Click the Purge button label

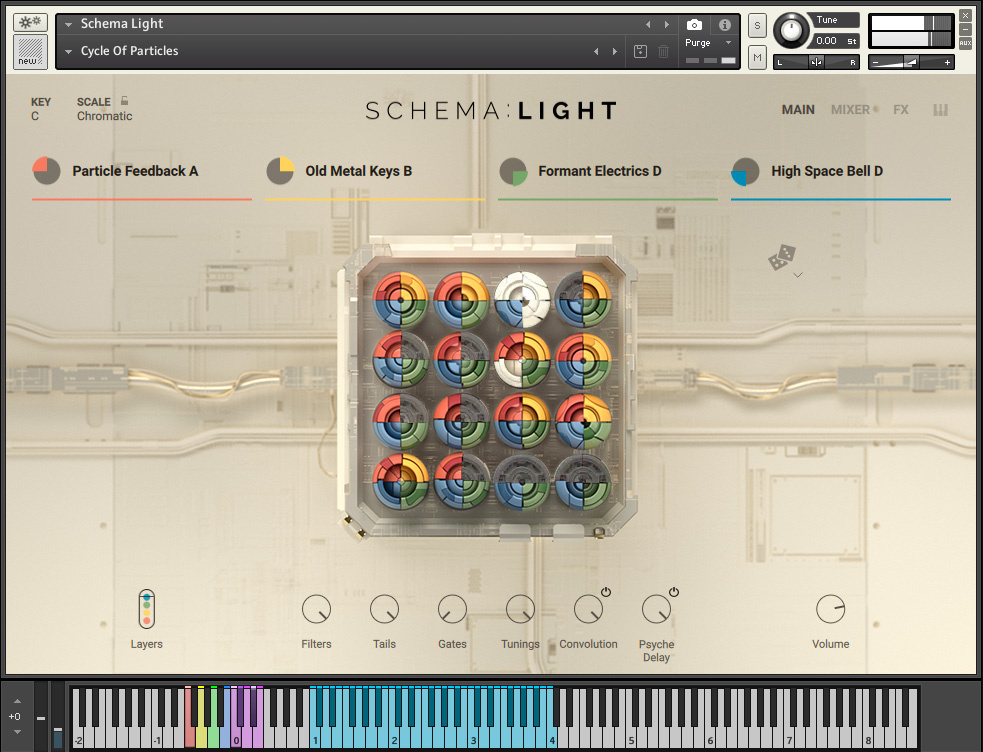point(698,43)
